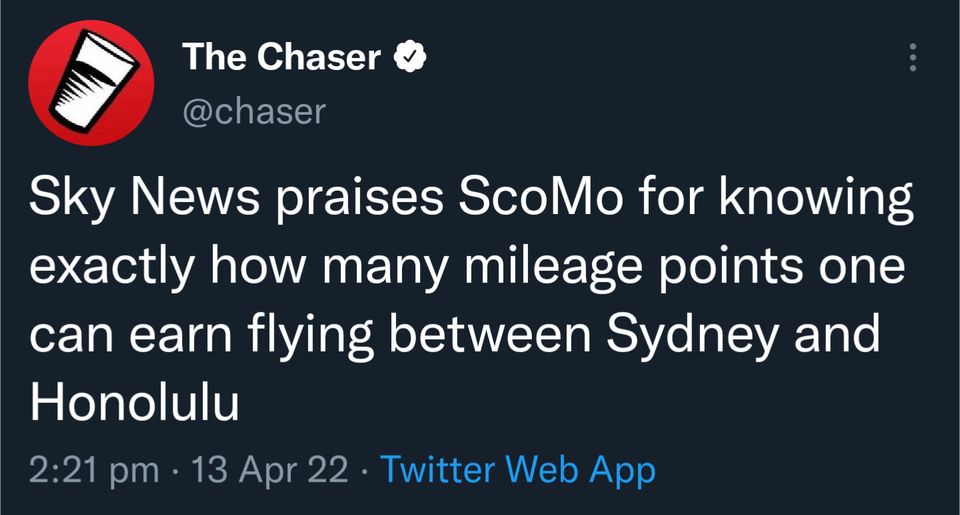Screen dimensions: 960x515
Task: Click the word "Honolulu" in the tweet
Action: pos(135,403)
